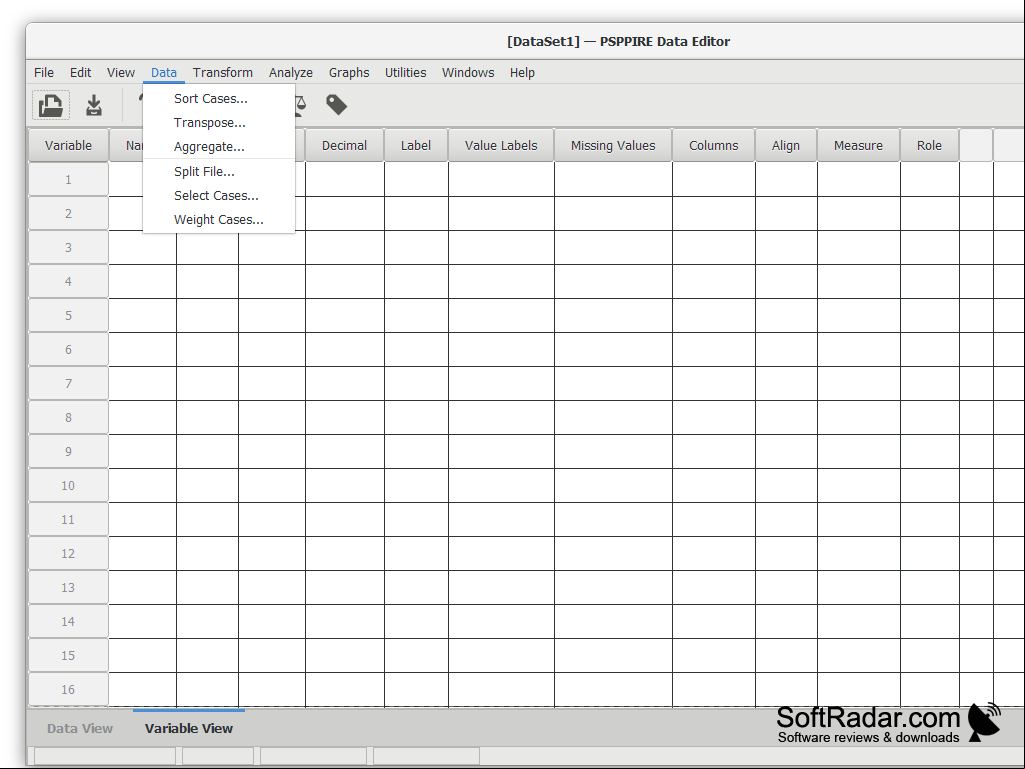Select row header 6
Viewport: 1025px width, 769px height.
click(69, 349)
